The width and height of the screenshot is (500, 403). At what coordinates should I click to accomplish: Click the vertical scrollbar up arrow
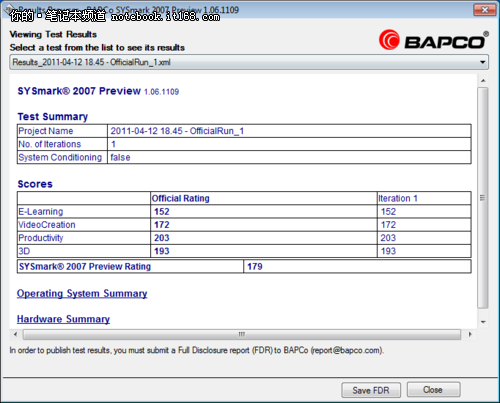(x=483, y=81)
